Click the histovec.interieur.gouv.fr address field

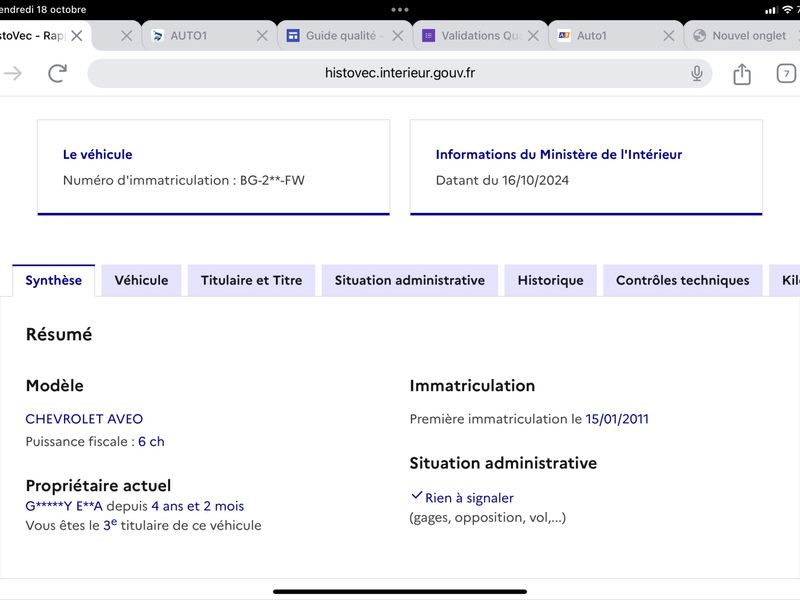coord(399,73)
